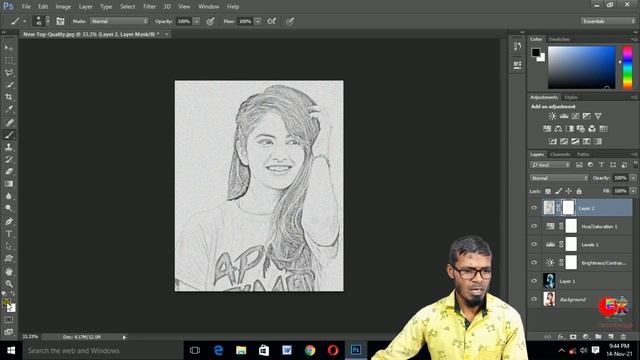640x360 pixels.
Task: Select the Background layer thumbnail
Action: coord(549,299)
